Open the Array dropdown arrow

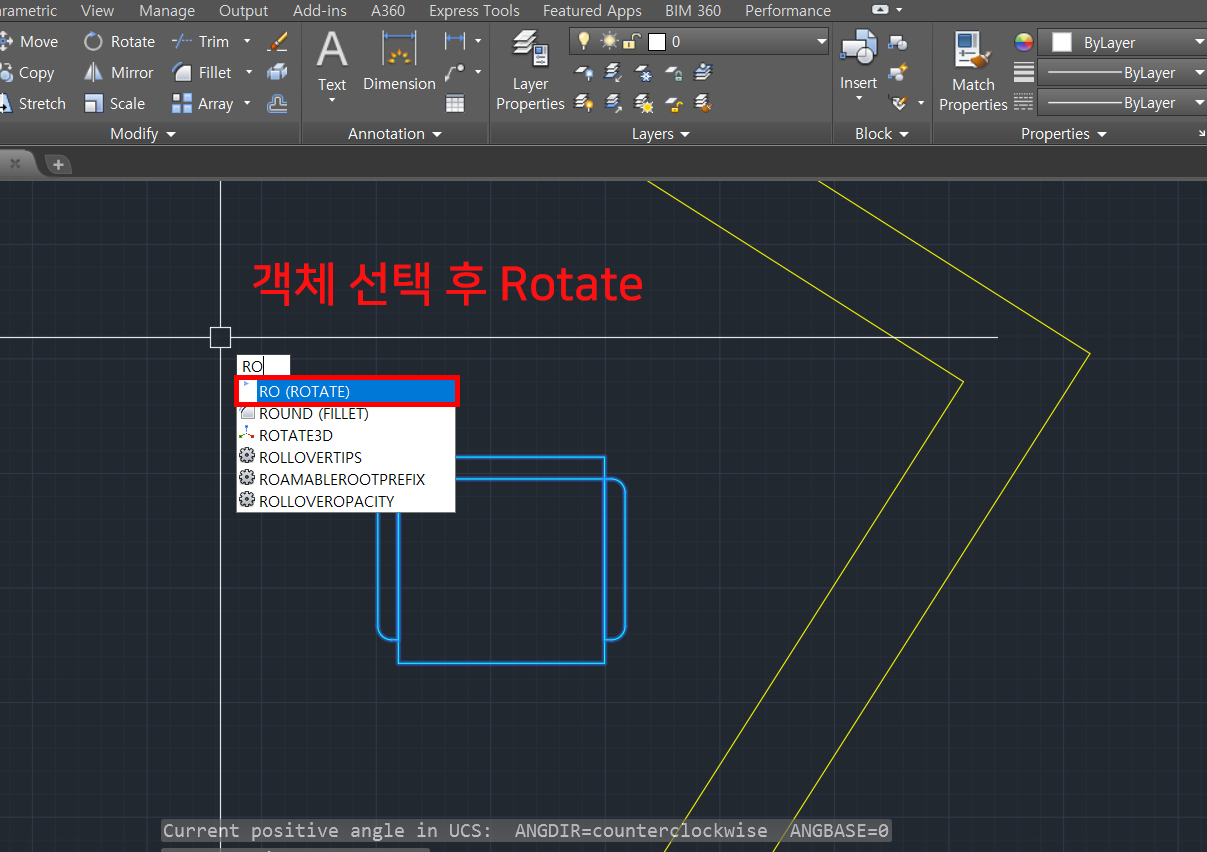click(247, 103)
